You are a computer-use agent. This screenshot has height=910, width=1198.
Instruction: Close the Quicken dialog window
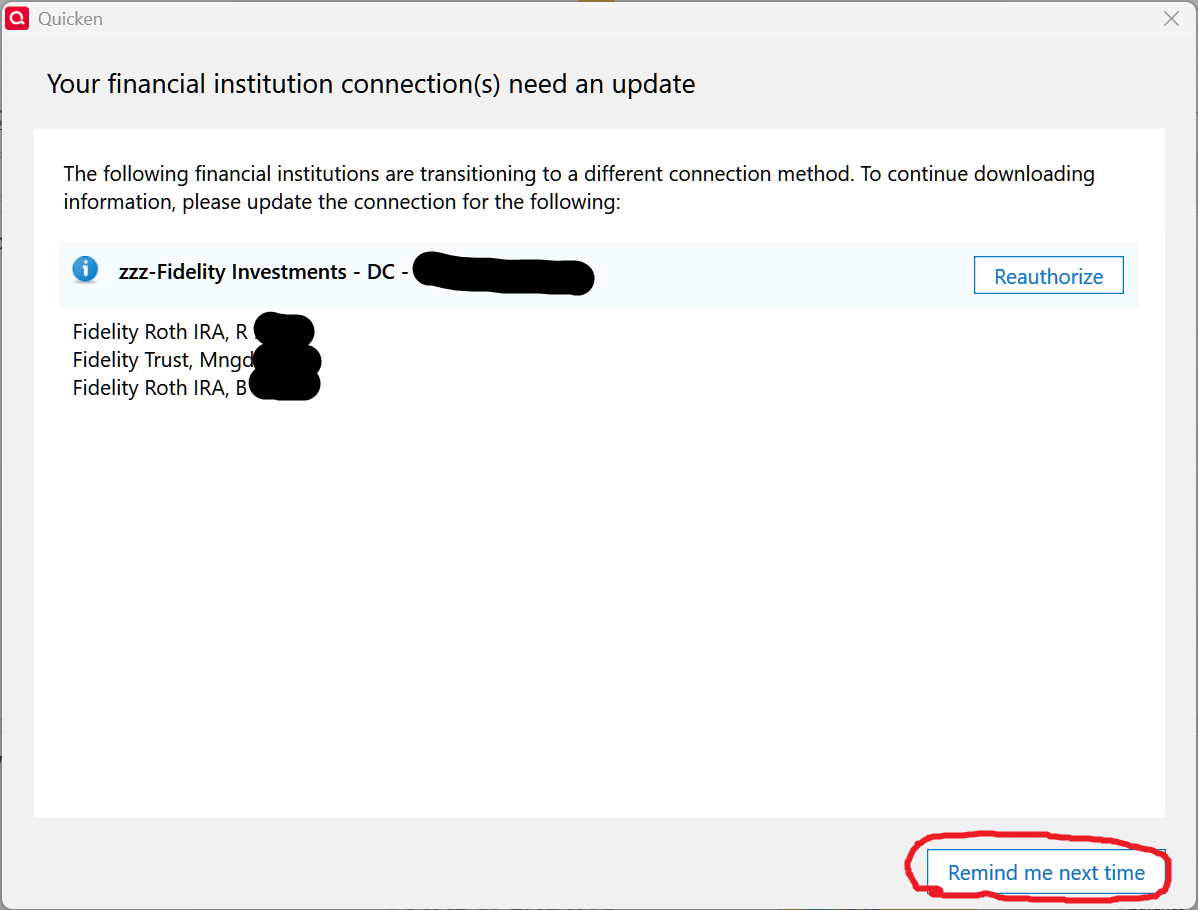coord(1170,18)
